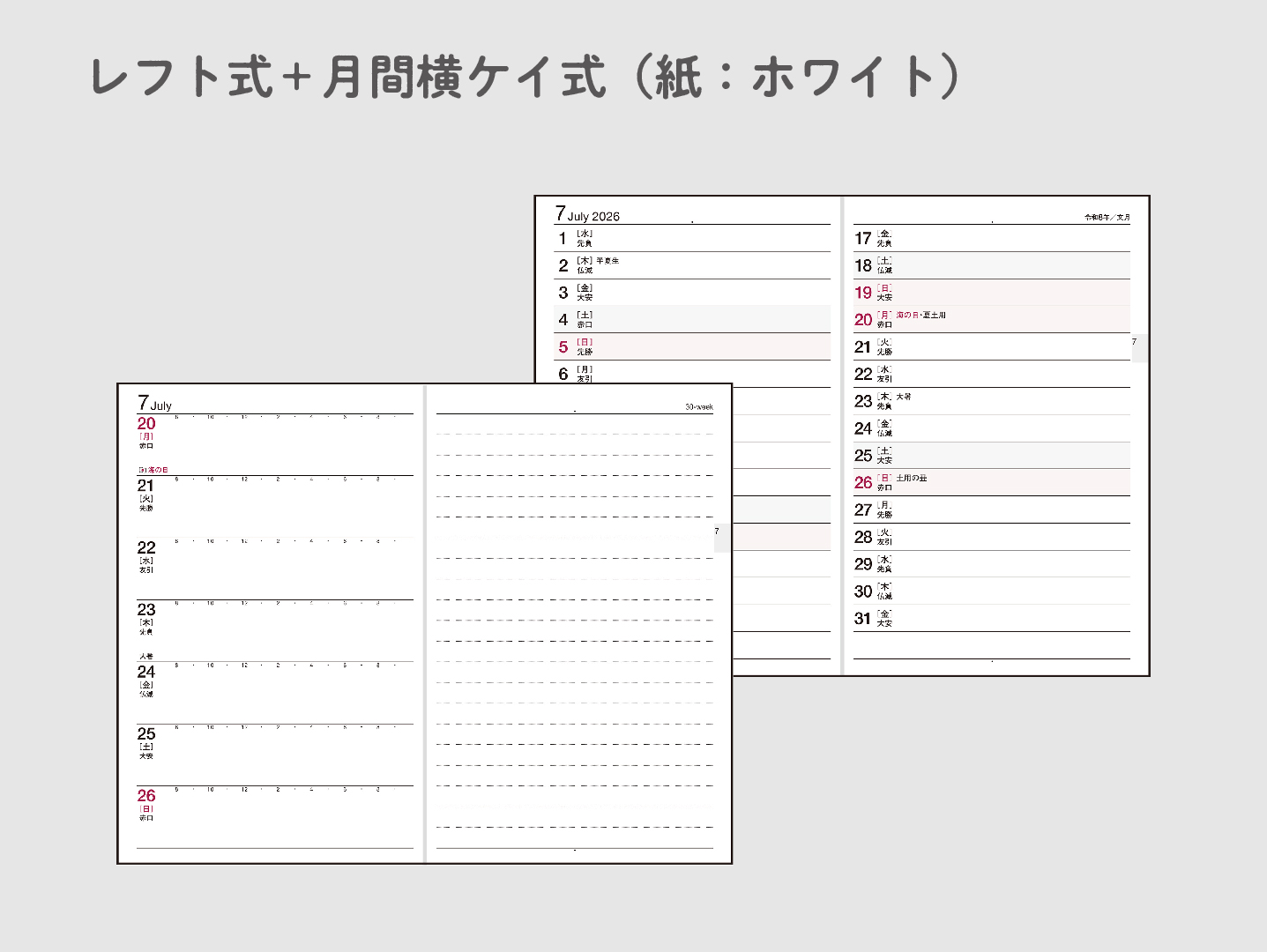Select Monday 20 on the weekly page
The height and width of the screenshot is (952, 1267).
pyautogui.click(x=146, y=425)
